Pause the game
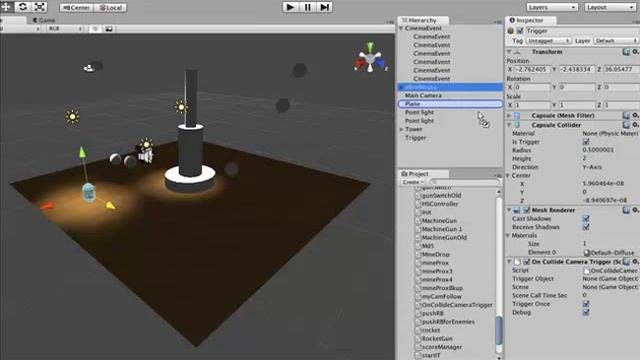 click(307, 7)
